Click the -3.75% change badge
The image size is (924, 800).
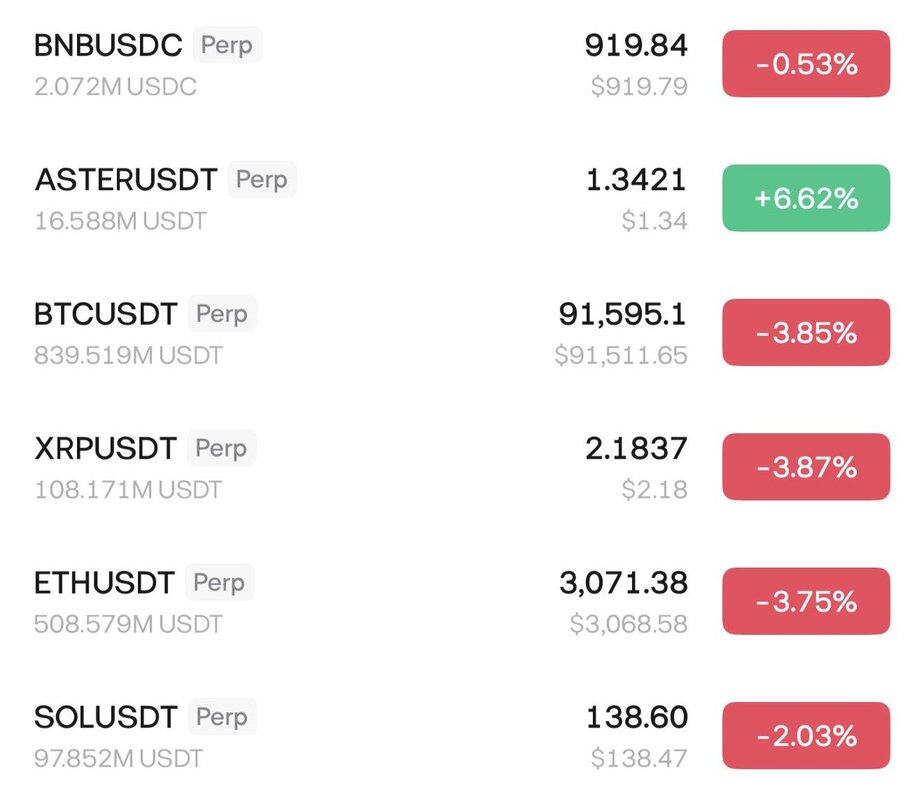click(x=806, y=600)
